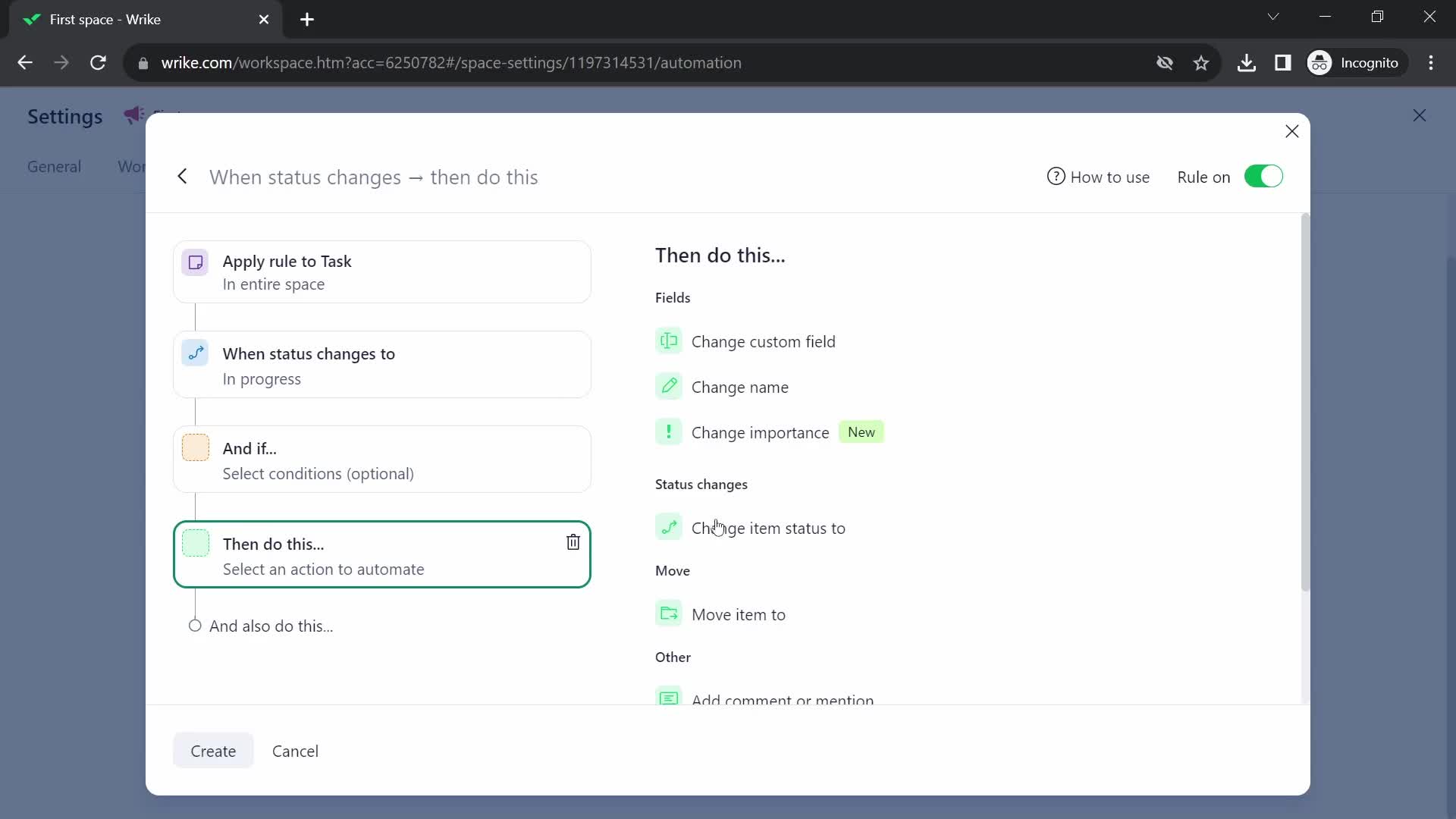
Task: Close the automation rule dialog
Action: (x=1292, y=131)
